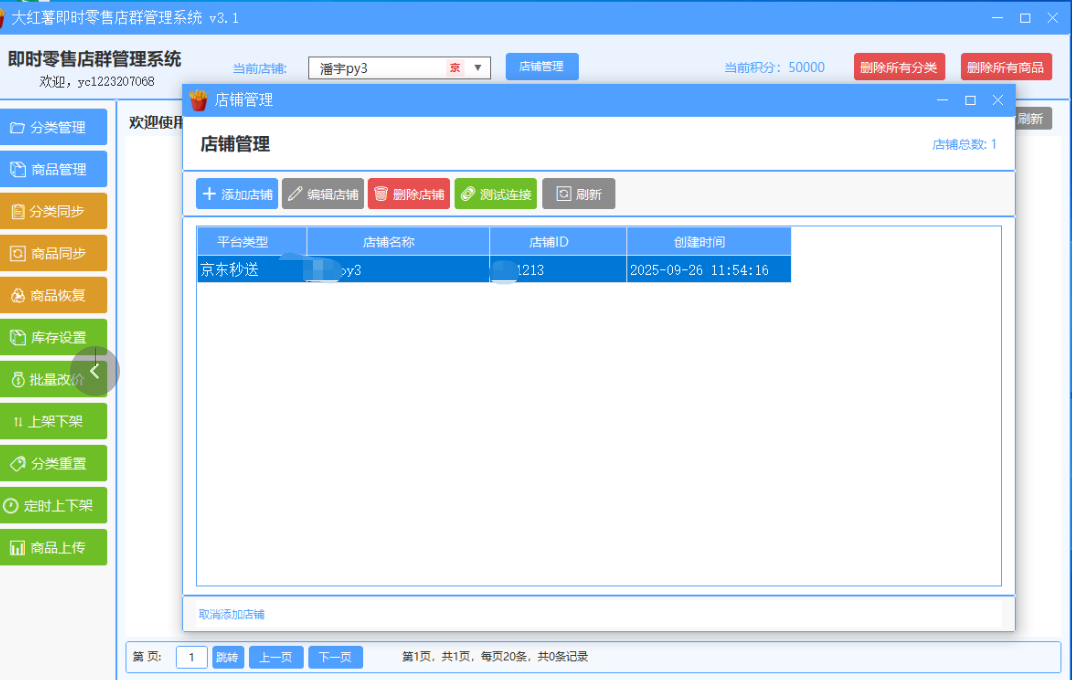Collapse sidebar with the round arrow button
1072x680 pixels.
click(x=95, y=372)
